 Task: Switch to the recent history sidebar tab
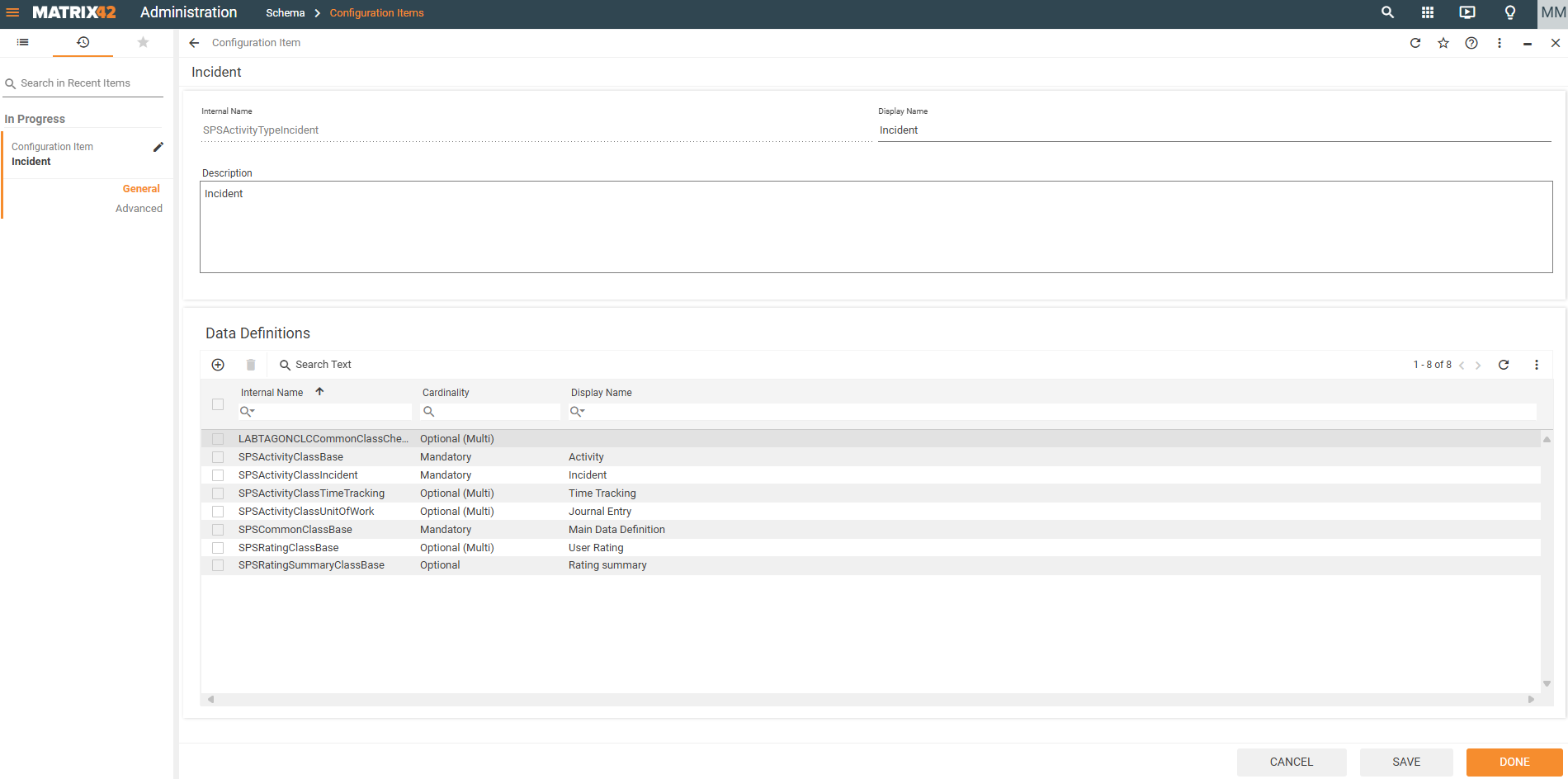83,42
